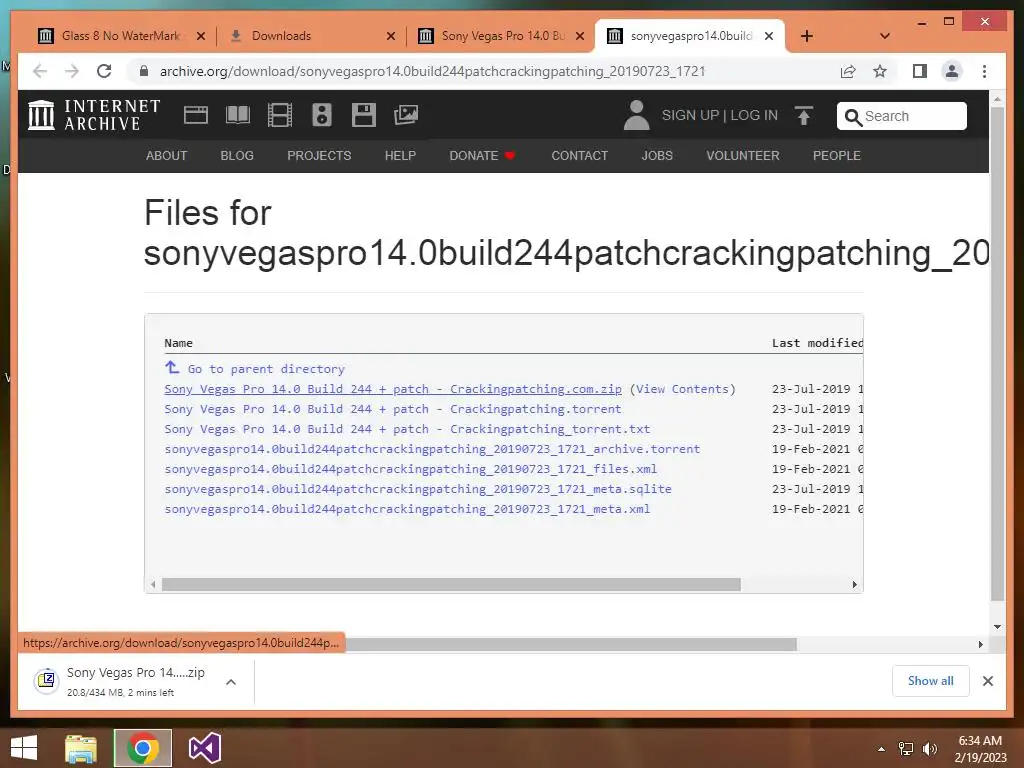1024x768 pixels.
Task: Open Crackingpatching_torrent.txt link
Action: [x=408, y=429]
